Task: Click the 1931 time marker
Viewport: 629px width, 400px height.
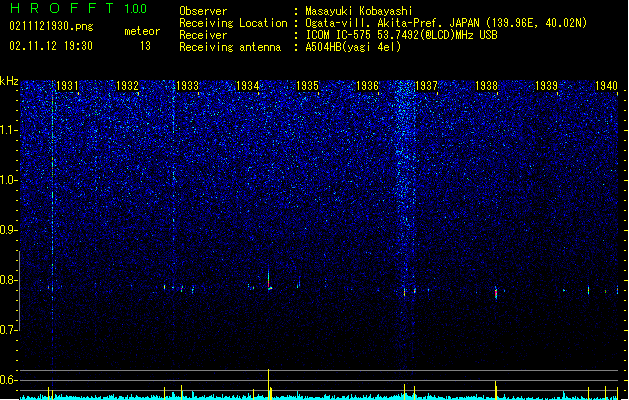Action: pos(67,85)
